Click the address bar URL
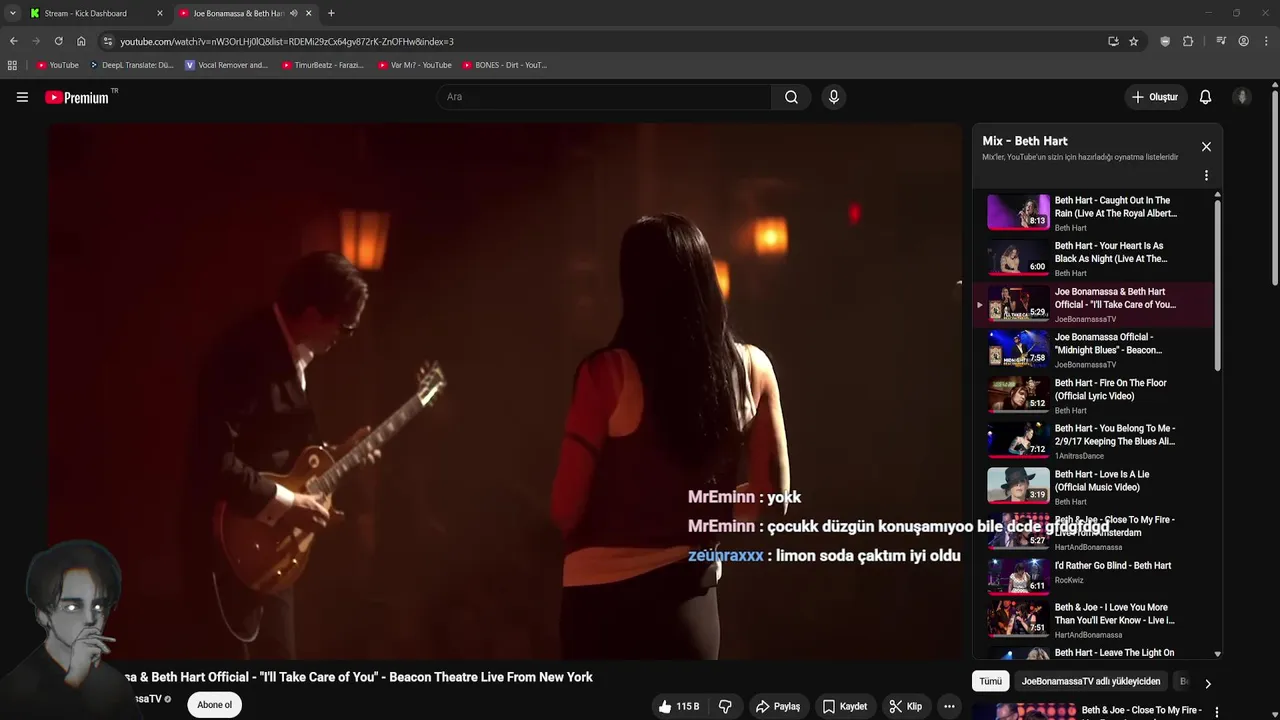The width and height of the screenshot is (1280, 720). (287, 41)
